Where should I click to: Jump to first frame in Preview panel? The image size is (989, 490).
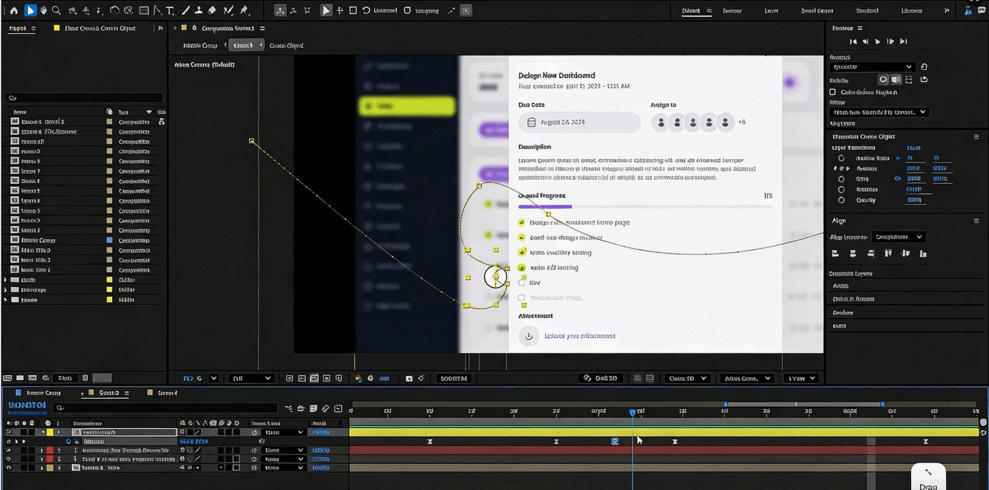tap(853, 42)
